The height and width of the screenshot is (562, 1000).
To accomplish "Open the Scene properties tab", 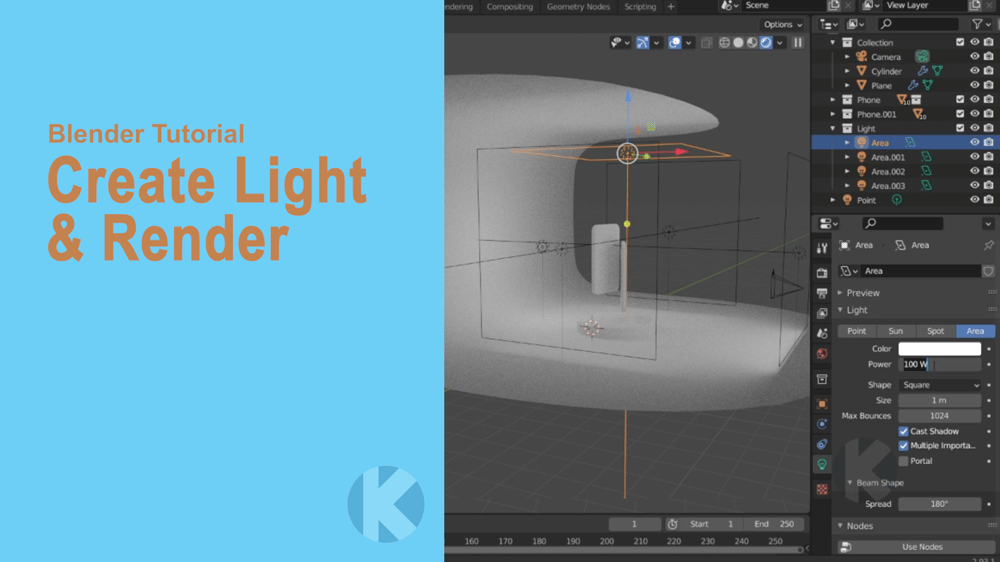I will tap(822, 334).
